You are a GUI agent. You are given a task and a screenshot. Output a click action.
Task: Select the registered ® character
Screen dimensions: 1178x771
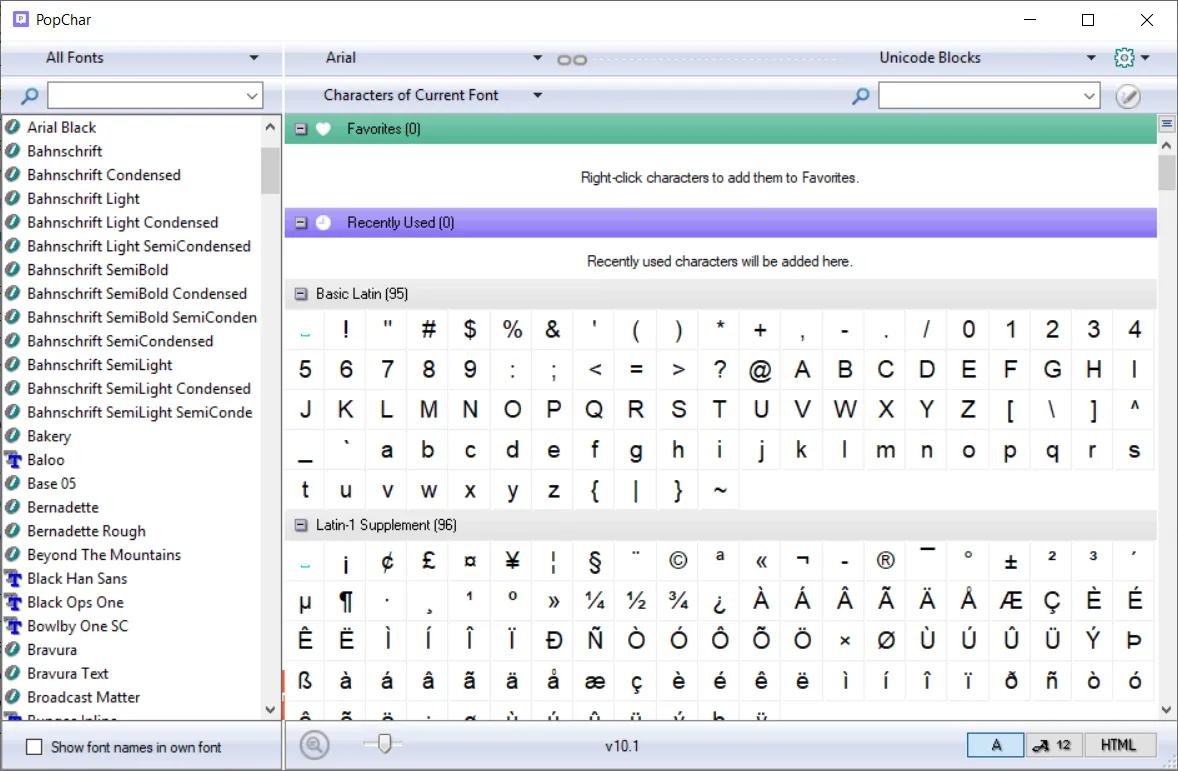pos(885,560)
